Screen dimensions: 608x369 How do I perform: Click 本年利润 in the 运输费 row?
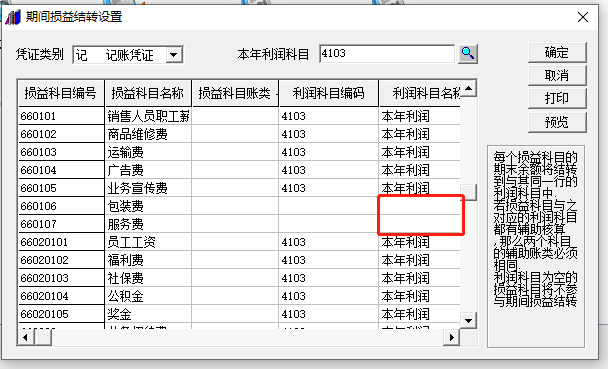point(420,152)
